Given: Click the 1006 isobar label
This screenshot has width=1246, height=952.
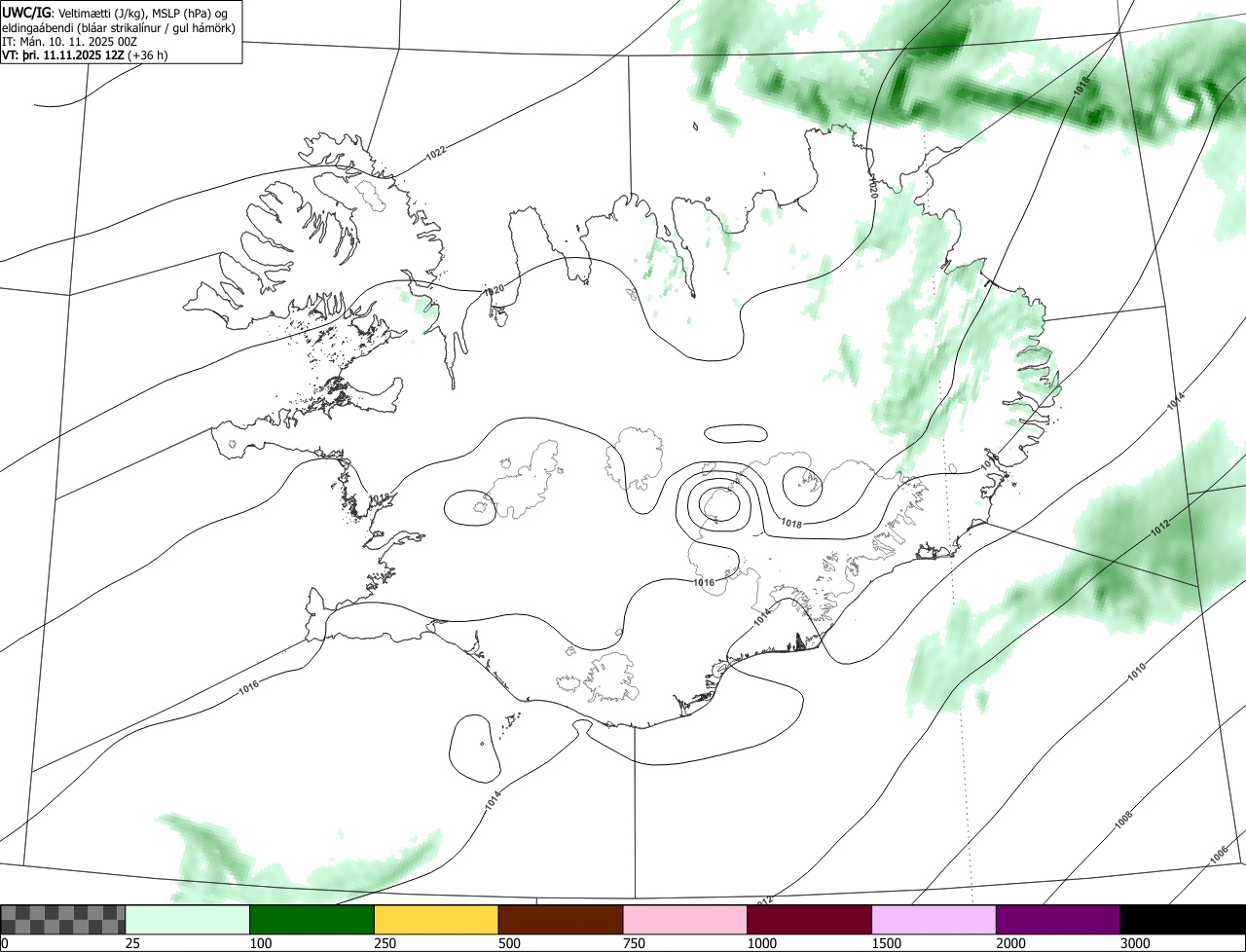Looking at the screenshot, I should 1219,855.
